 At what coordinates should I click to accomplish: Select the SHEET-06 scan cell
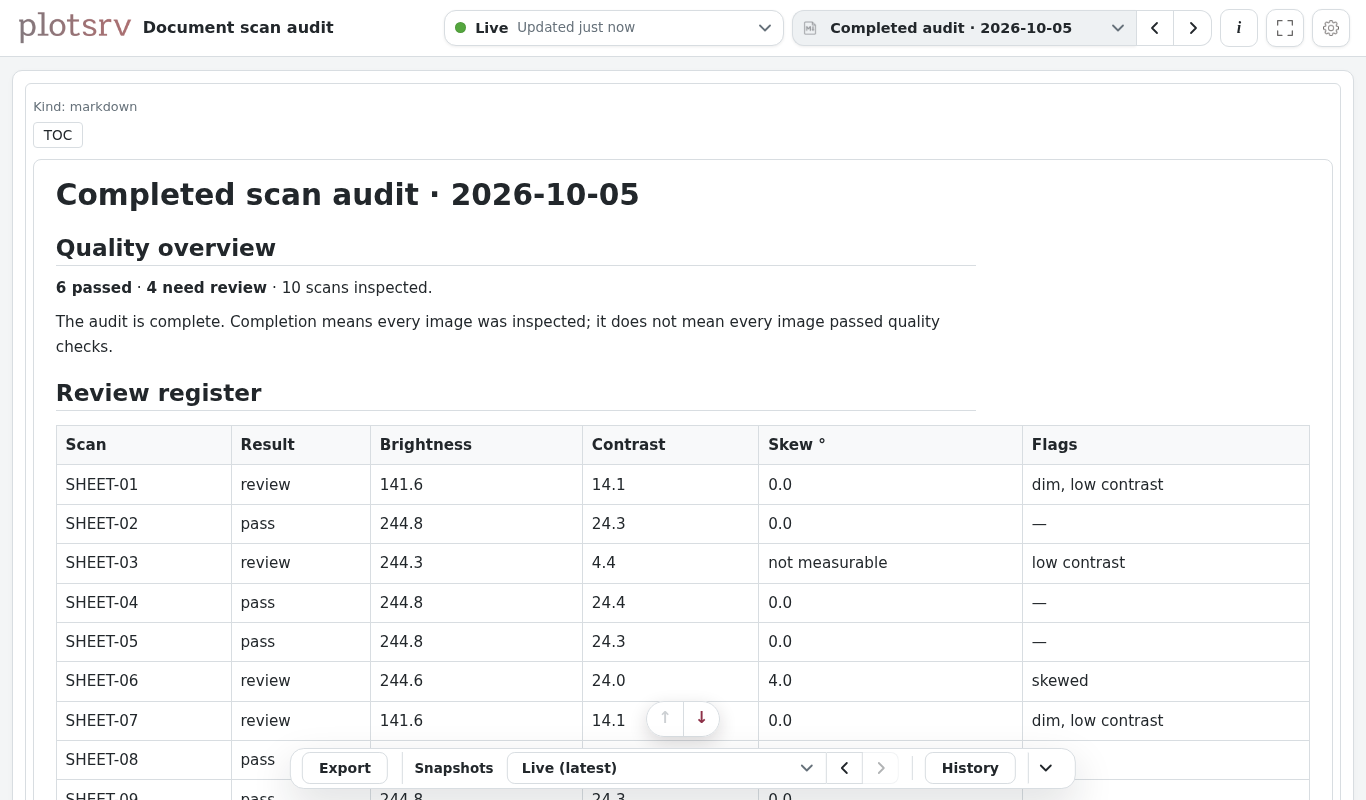click(x=144, y=681)
